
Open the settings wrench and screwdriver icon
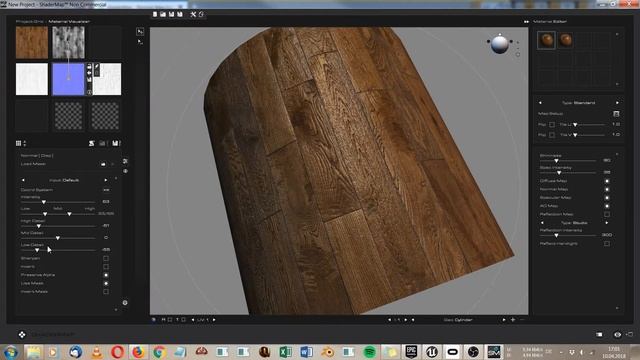193,14
